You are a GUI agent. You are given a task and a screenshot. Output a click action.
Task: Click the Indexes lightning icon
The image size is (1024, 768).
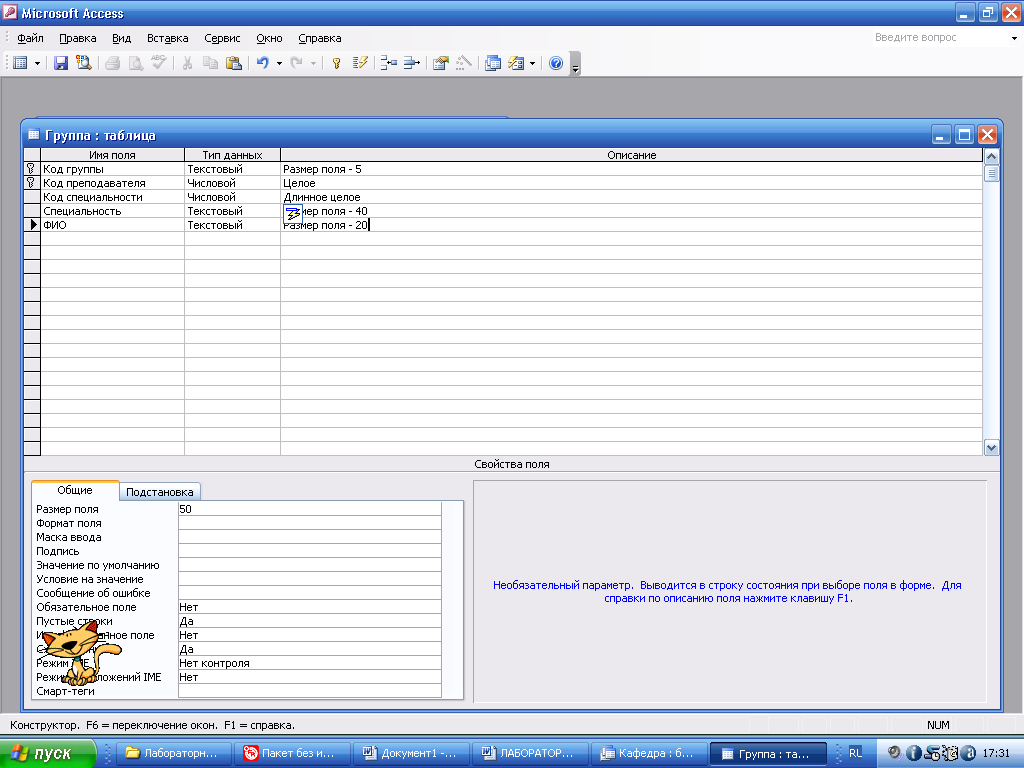point(360,63)
